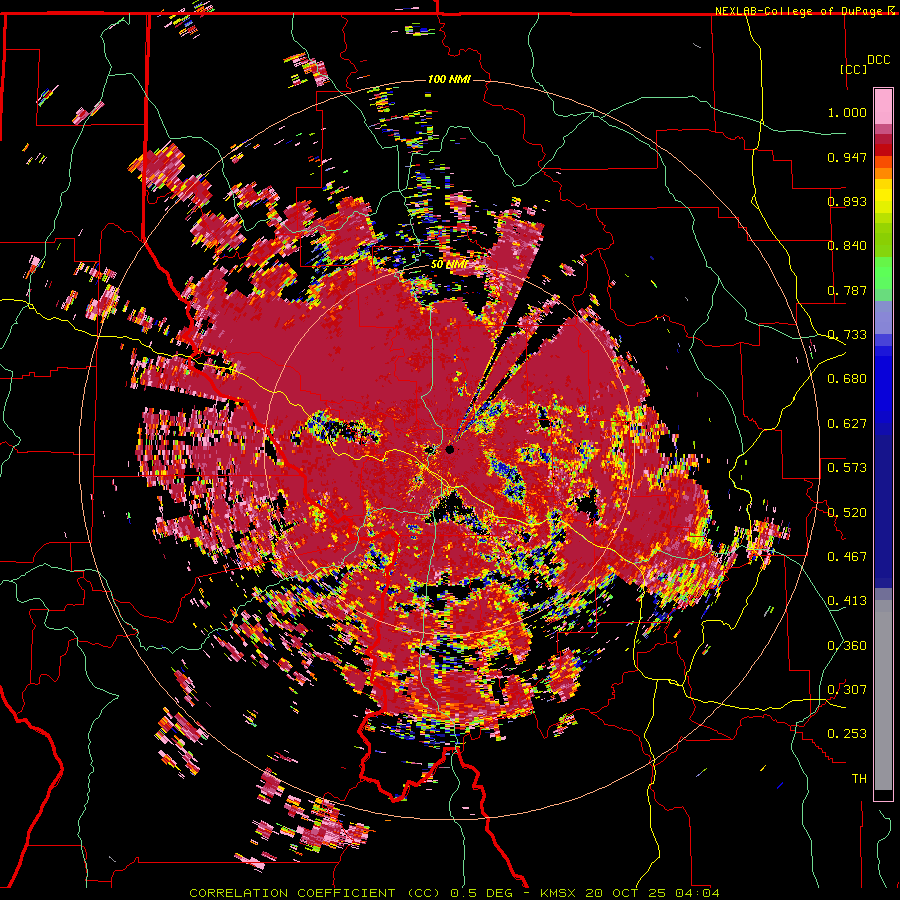Click the 0.947 legend value

pos(847,157)
